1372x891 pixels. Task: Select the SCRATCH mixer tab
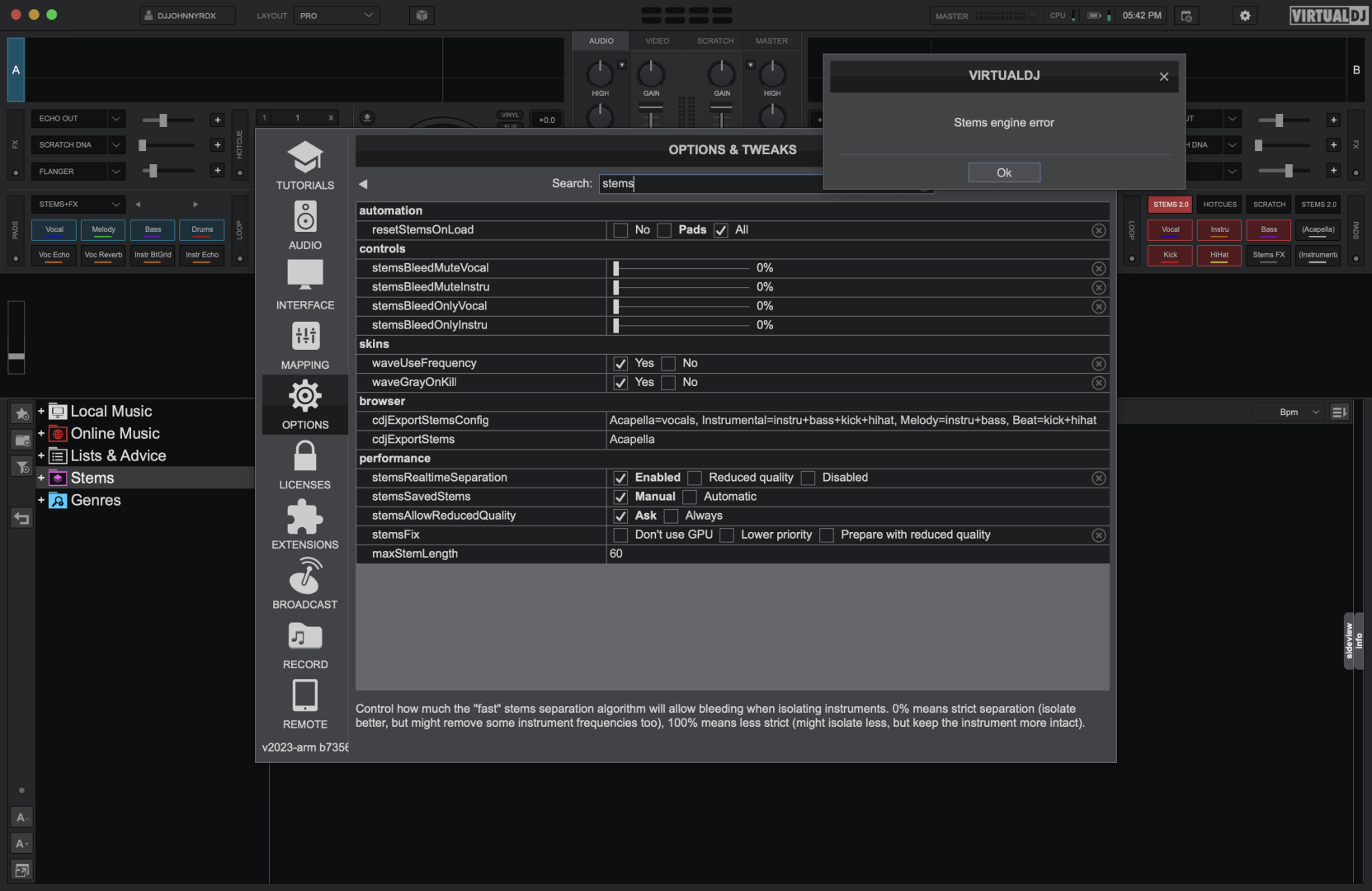point(714,40)
